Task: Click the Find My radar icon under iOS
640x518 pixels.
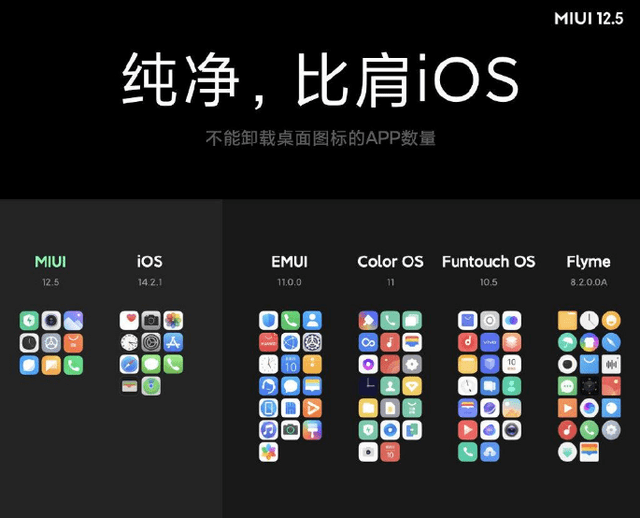Action: (x=151, y=386)
